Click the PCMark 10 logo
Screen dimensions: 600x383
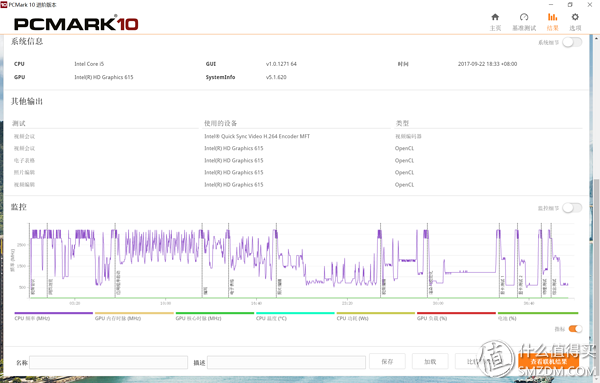coord(76,24)
